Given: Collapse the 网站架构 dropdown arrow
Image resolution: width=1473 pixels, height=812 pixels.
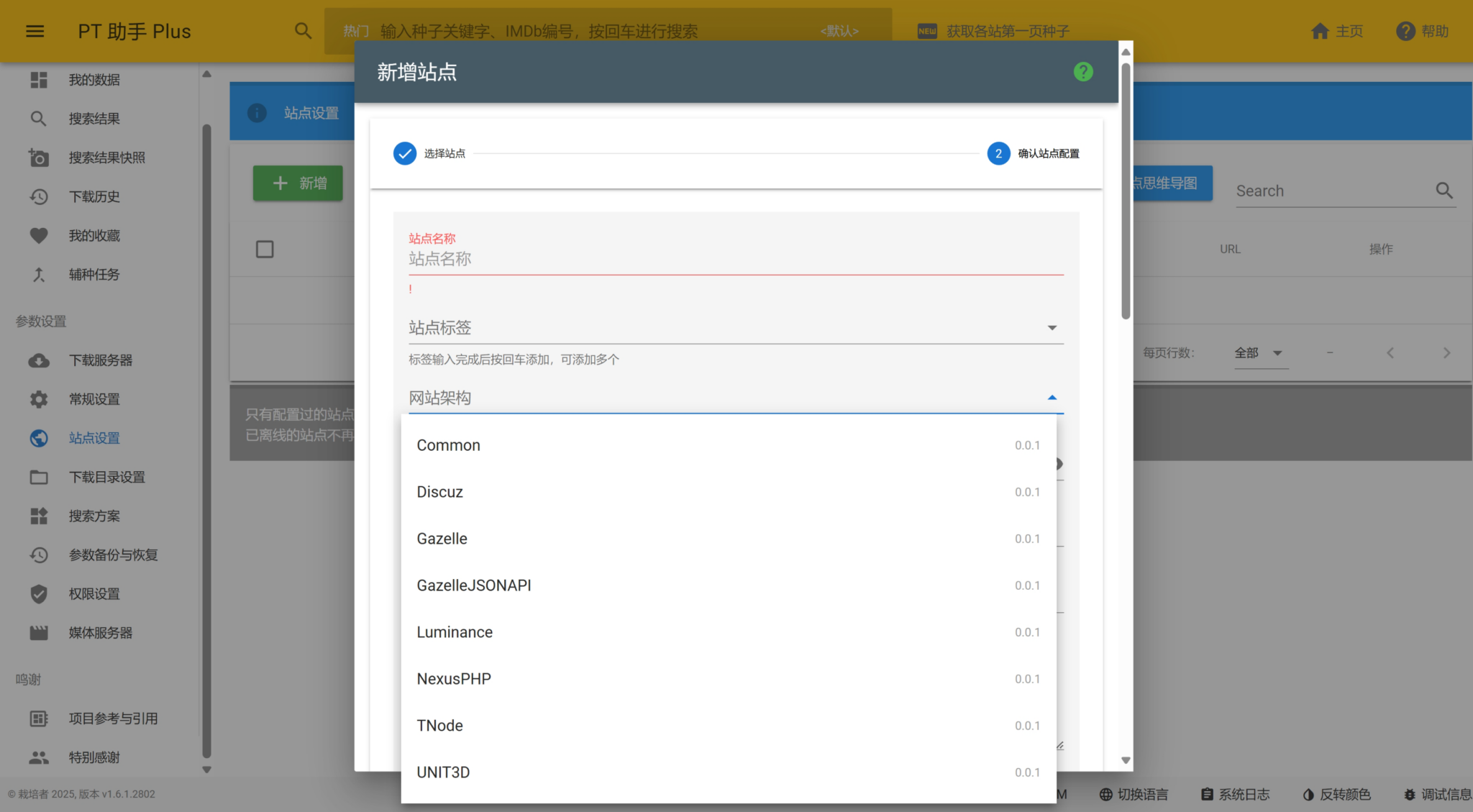Looking at the screenshot, I should click(x=1052, y=398).
